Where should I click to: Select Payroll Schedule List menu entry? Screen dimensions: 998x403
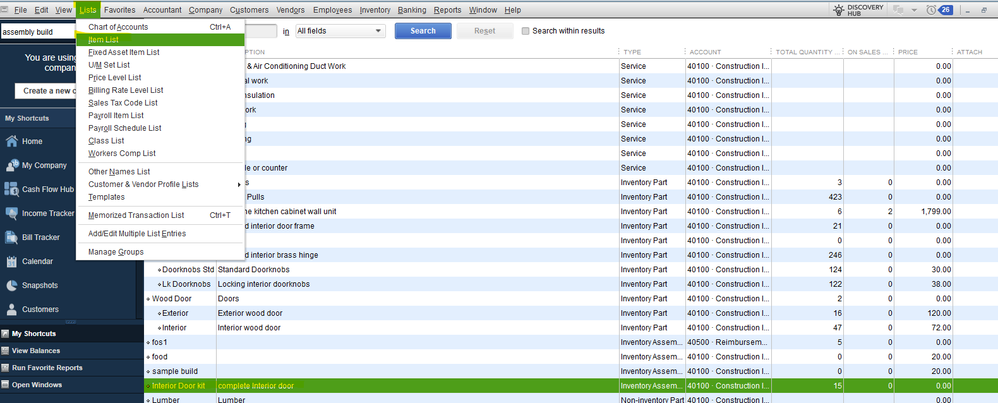click(x=160, y=128)
